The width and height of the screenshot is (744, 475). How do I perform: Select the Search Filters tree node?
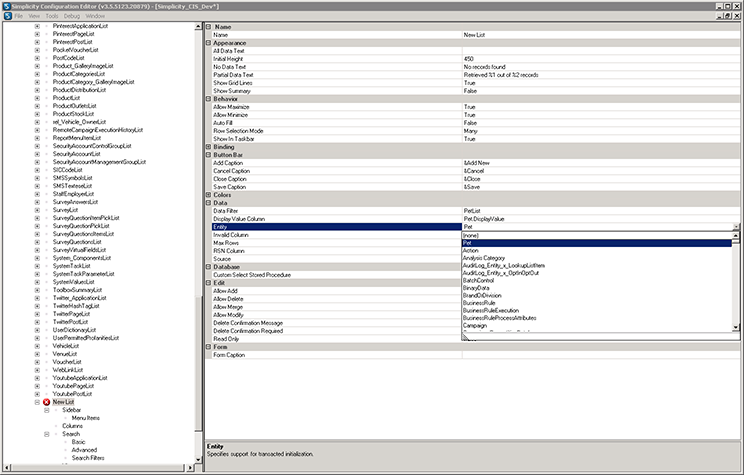coord(88,458)
